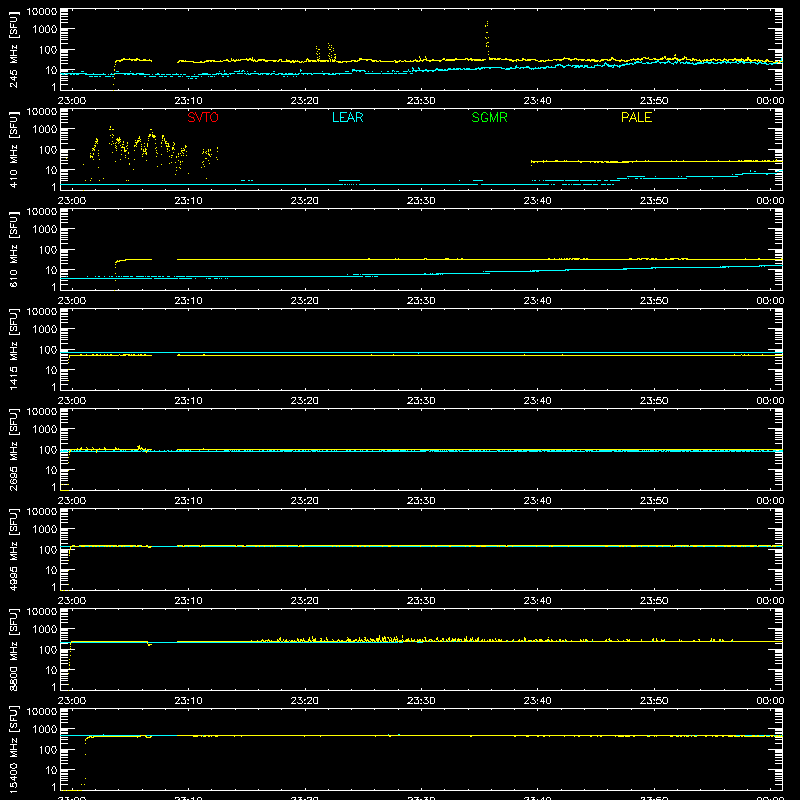Click the 100 y-axis value on the 610 MHz plot
This screenshot has height=800, width=800.
click(48, 250)
